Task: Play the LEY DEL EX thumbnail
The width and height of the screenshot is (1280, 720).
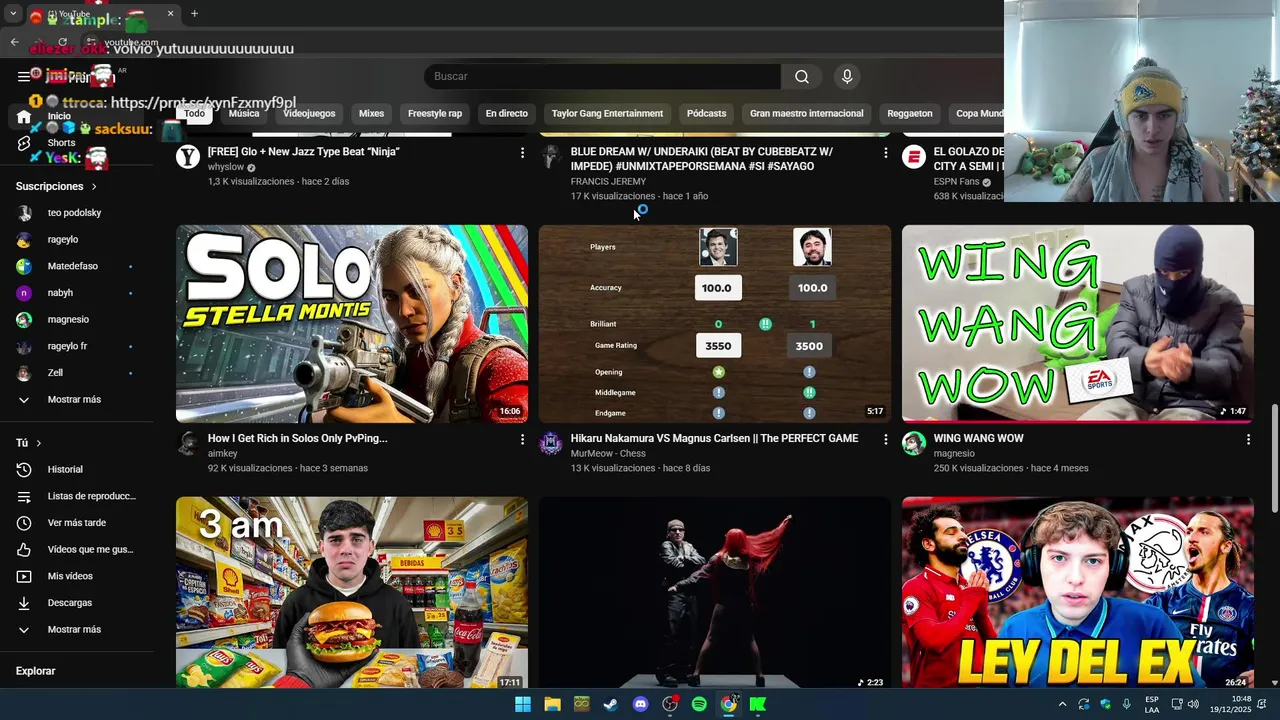Action: click(x=1077, y=592)
